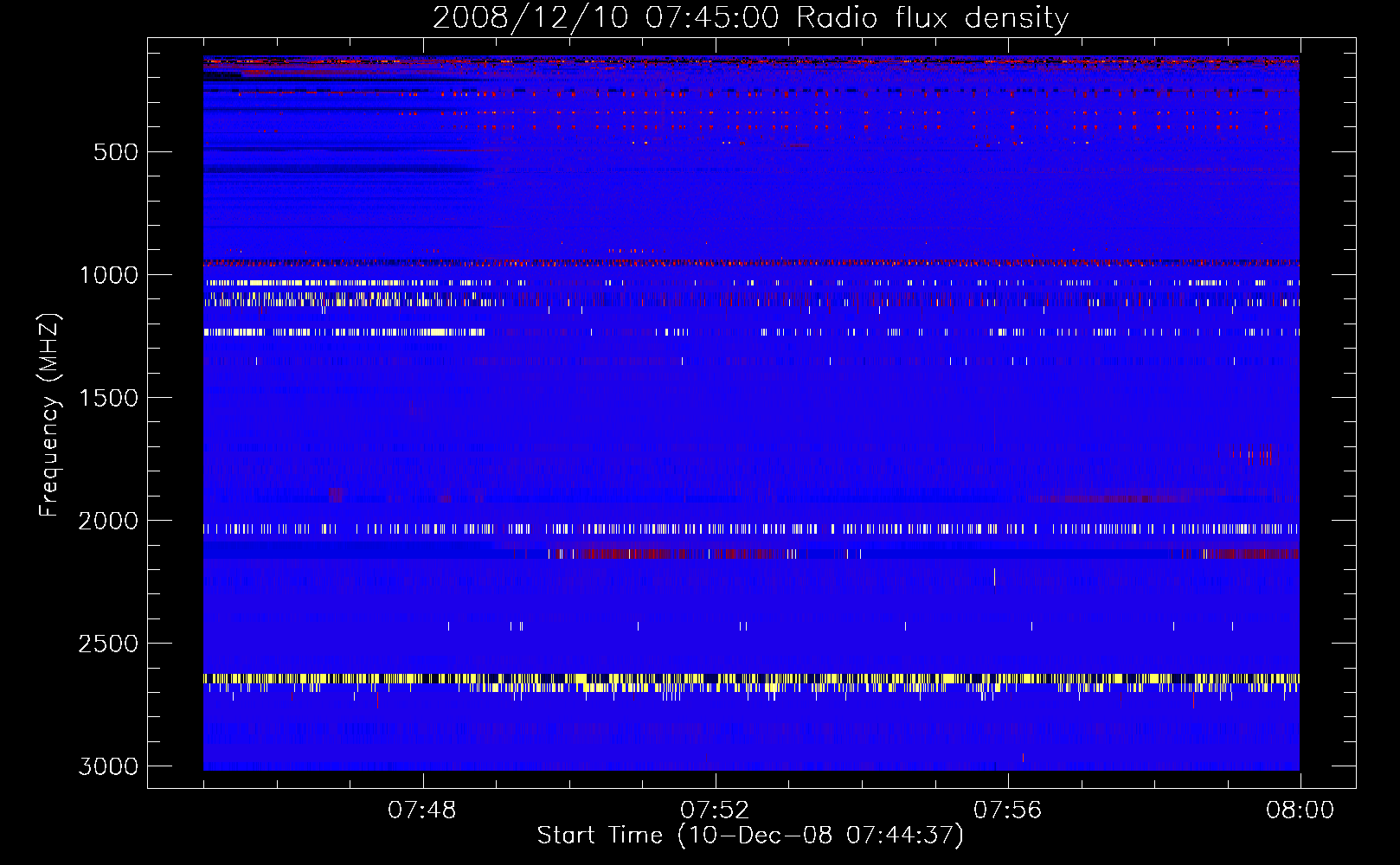Click the 07:52 time tick label

(x=715, y=811)
